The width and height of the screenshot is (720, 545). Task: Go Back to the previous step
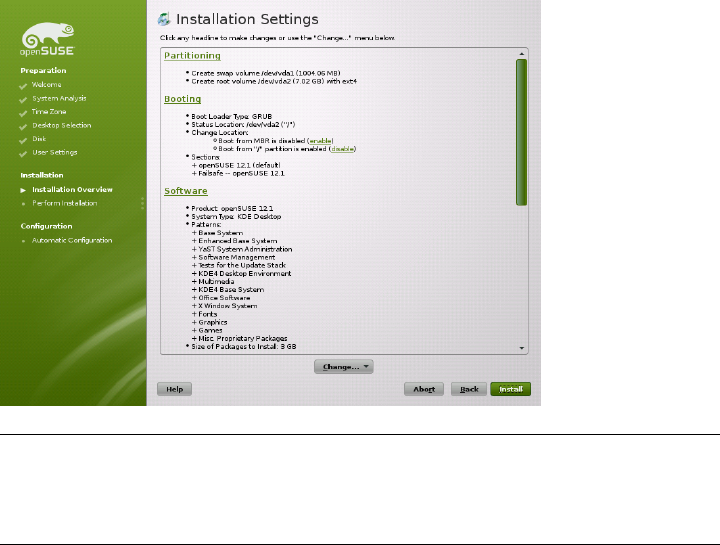(469, 389)
